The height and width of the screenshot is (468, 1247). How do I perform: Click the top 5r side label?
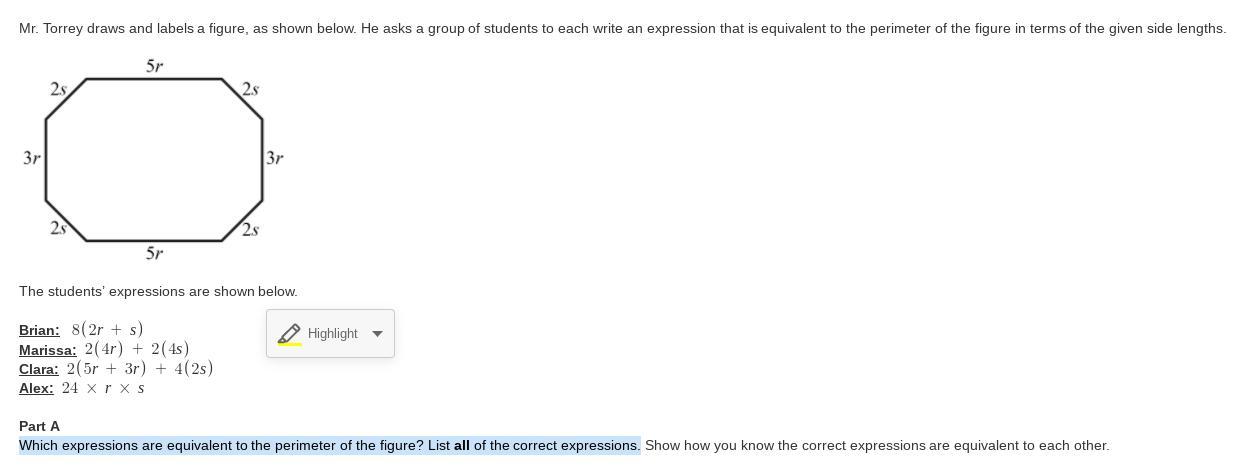pos(154,66)
